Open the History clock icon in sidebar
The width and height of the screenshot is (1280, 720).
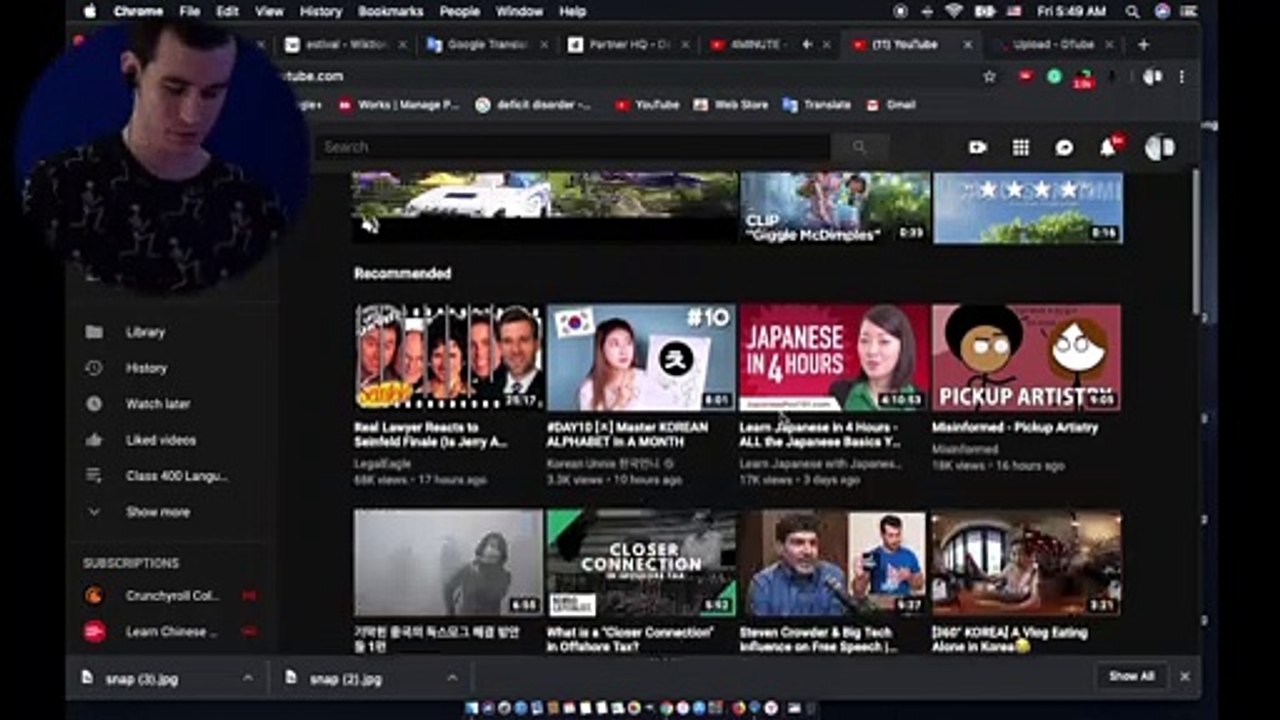[94, 368]
